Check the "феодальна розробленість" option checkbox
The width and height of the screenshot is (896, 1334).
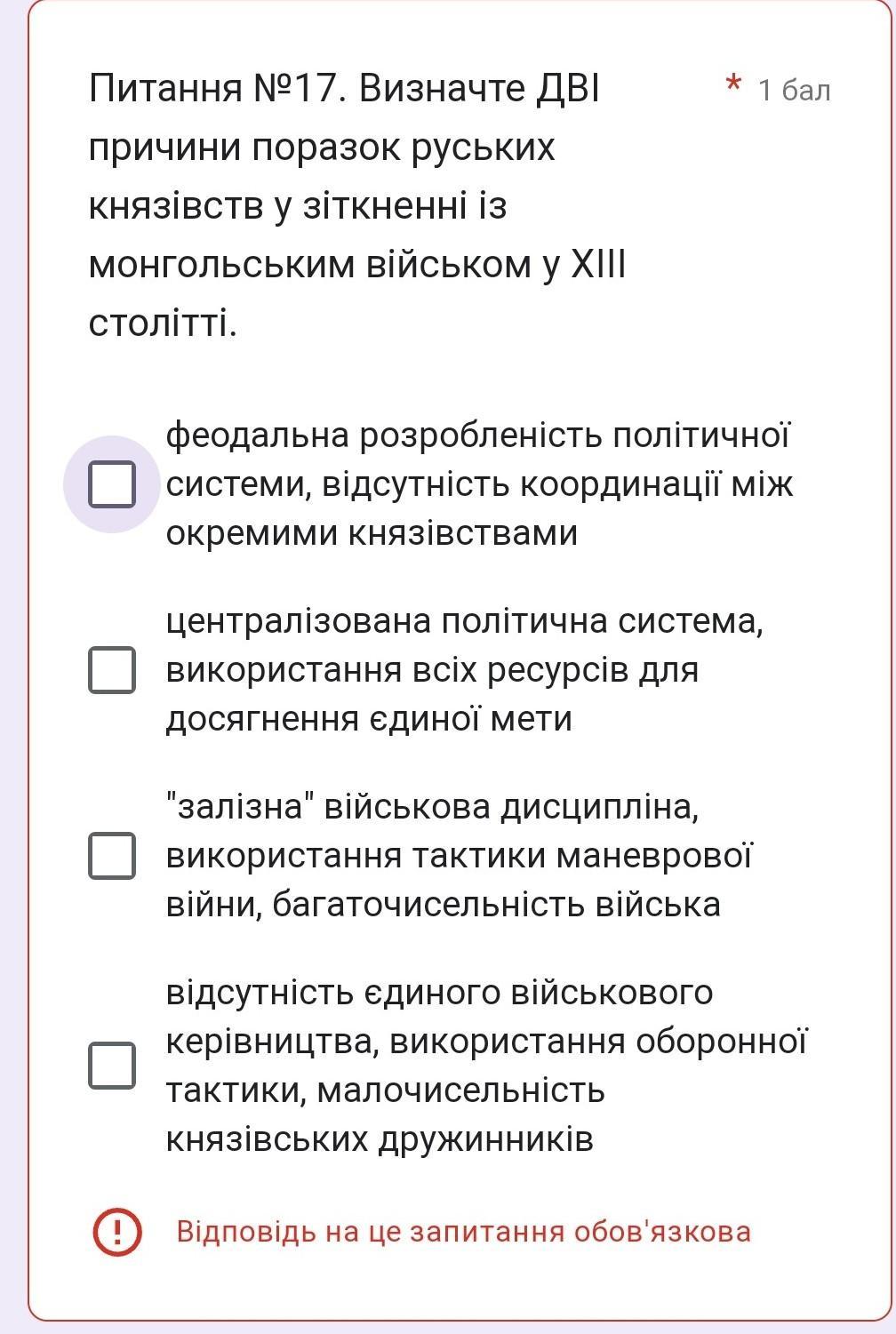(112, 484)
